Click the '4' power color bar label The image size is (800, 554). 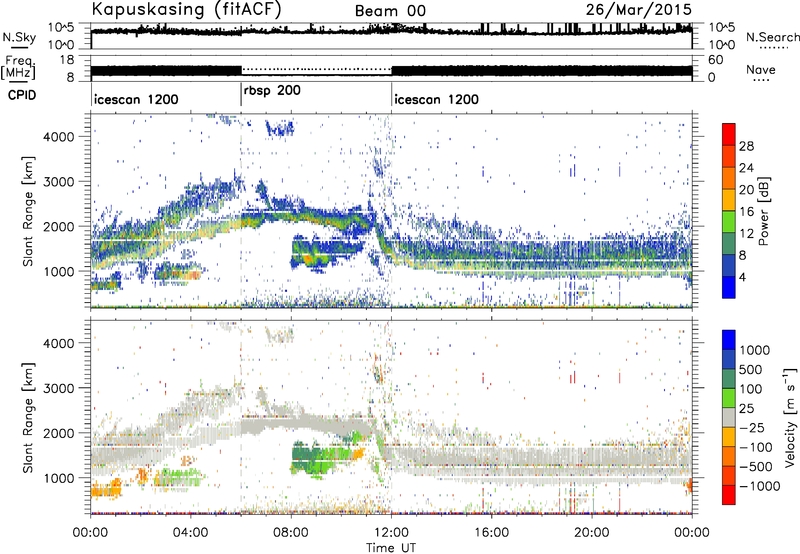pos(743,277)
